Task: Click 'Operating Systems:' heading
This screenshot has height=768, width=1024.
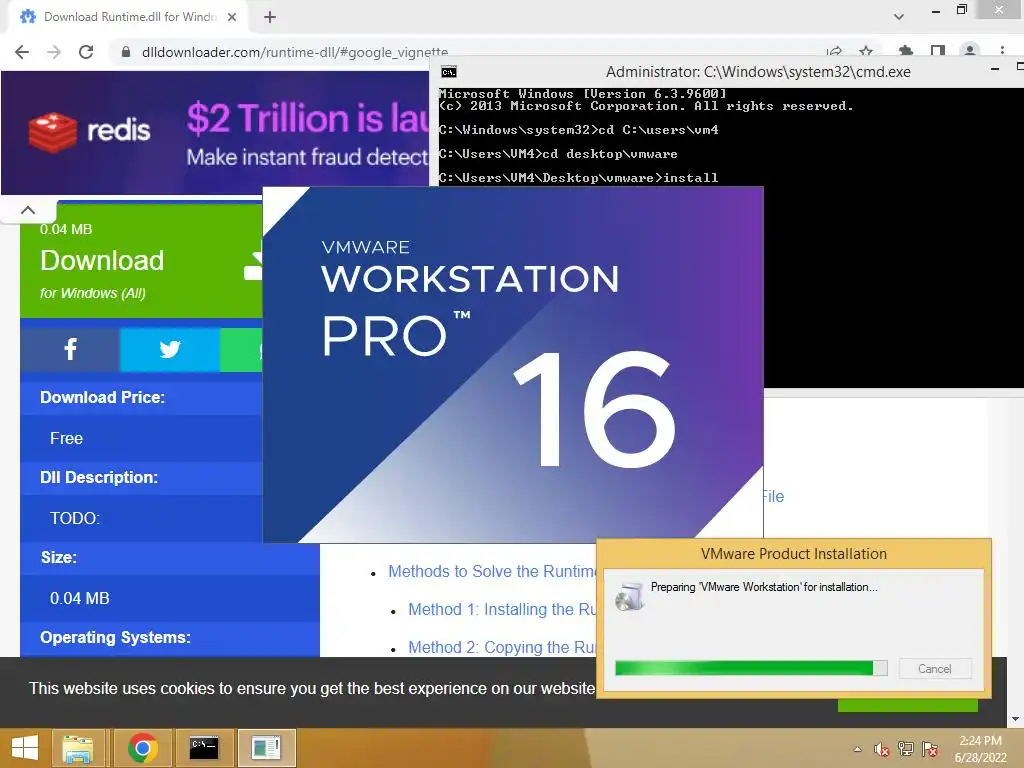Action: coord(116,637)
